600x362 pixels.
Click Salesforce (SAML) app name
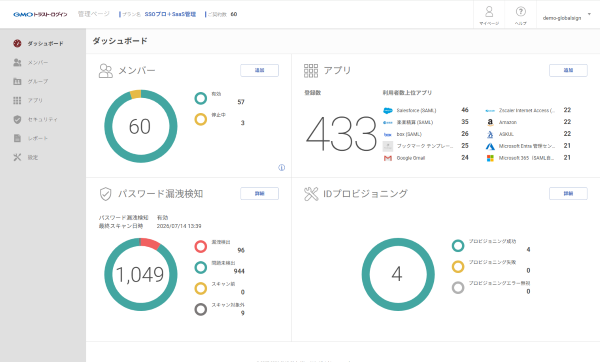coord(416,111)
